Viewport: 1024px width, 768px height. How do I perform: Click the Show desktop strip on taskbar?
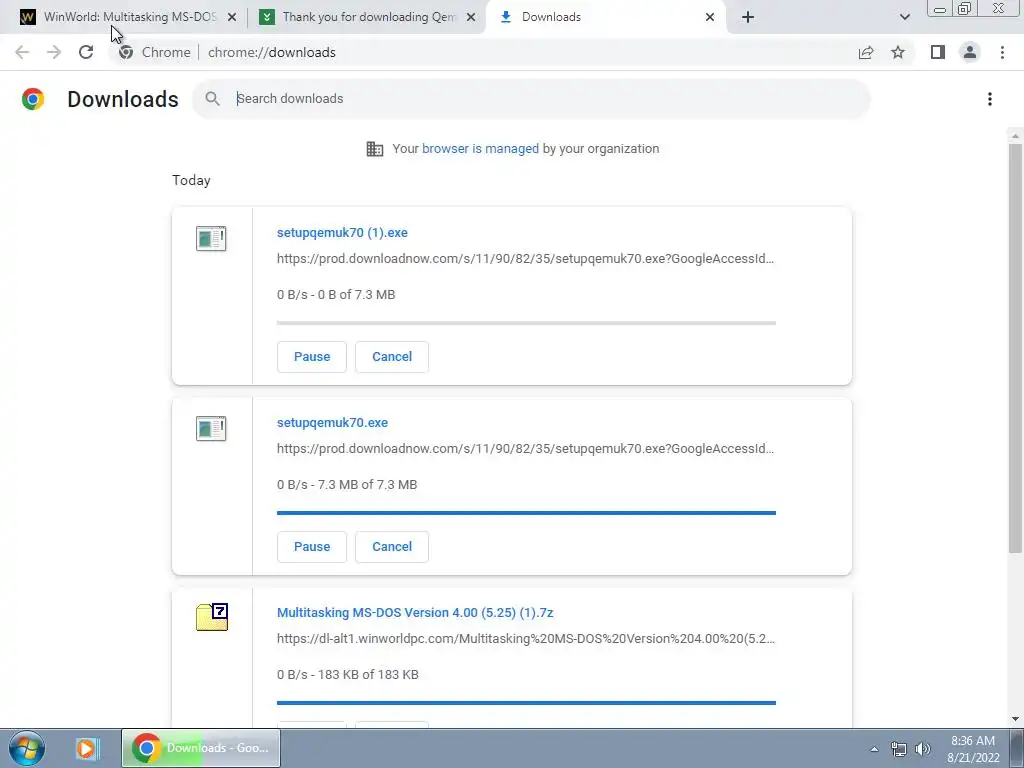tap(1017, 748)
